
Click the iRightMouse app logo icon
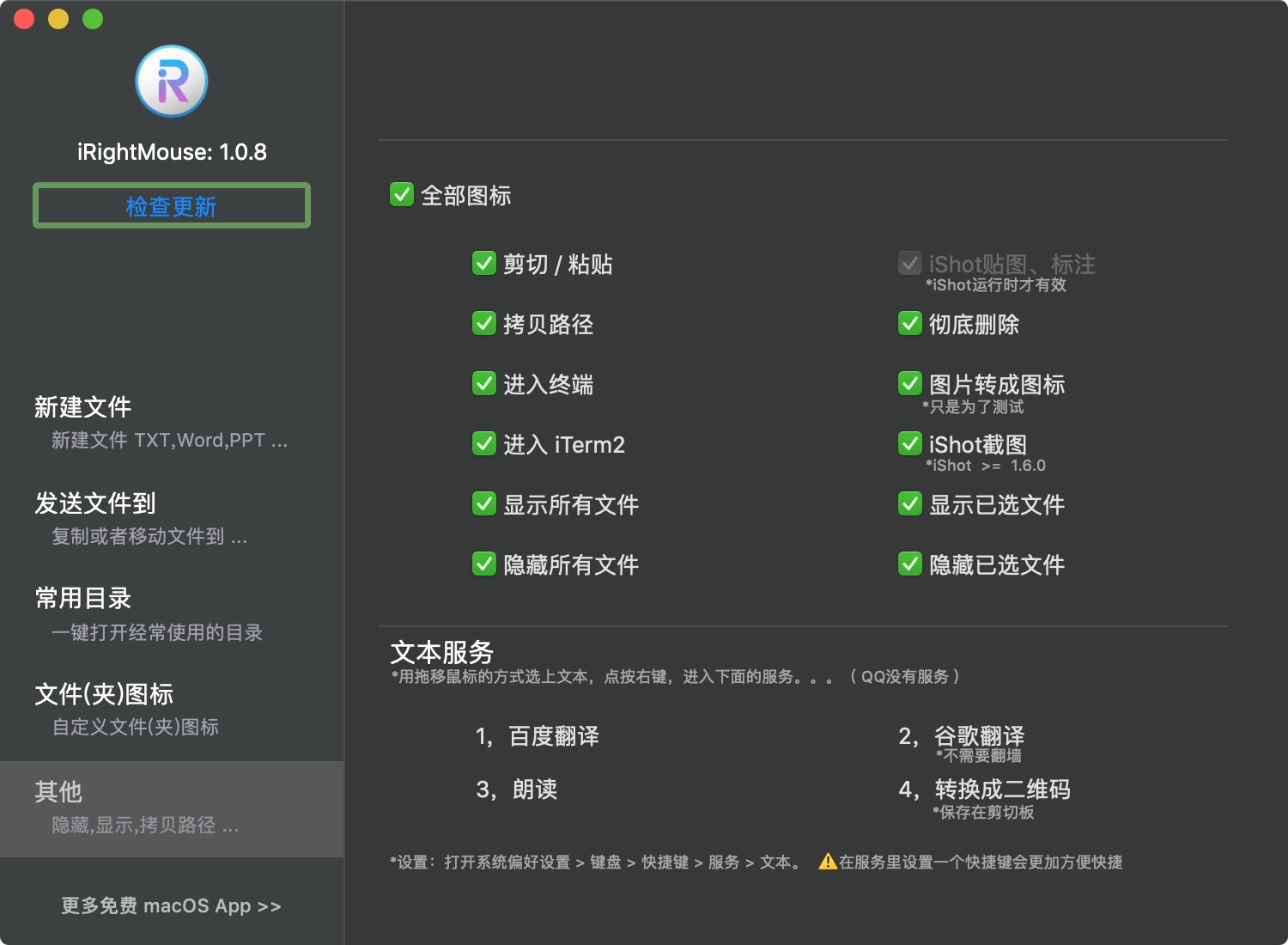coord(172,82)
